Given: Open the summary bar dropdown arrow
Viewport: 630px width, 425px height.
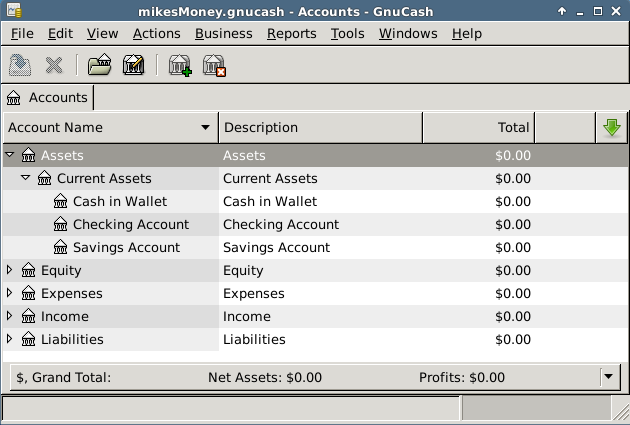Looking at the screenshot, I should coord(608,377).
